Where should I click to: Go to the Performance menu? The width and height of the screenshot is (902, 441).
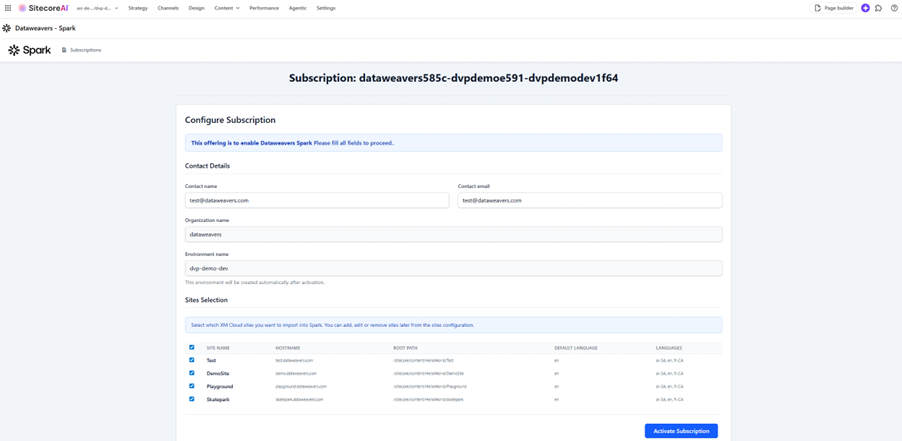pyautogui.click(x=264, y=8)
